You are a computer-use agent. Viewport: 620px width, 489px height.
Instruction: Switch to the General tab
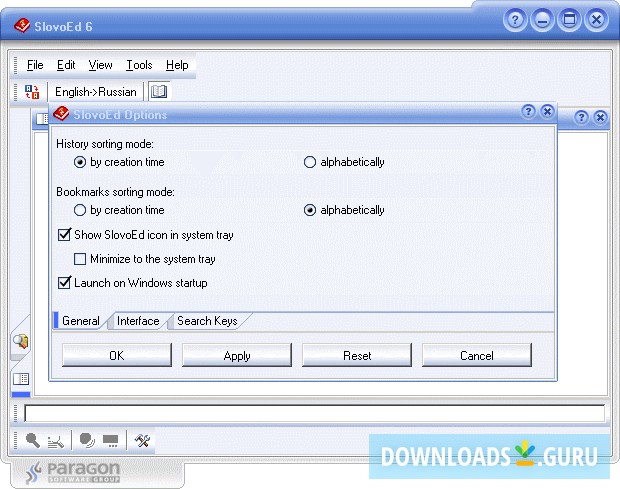[x=81, y=321]
